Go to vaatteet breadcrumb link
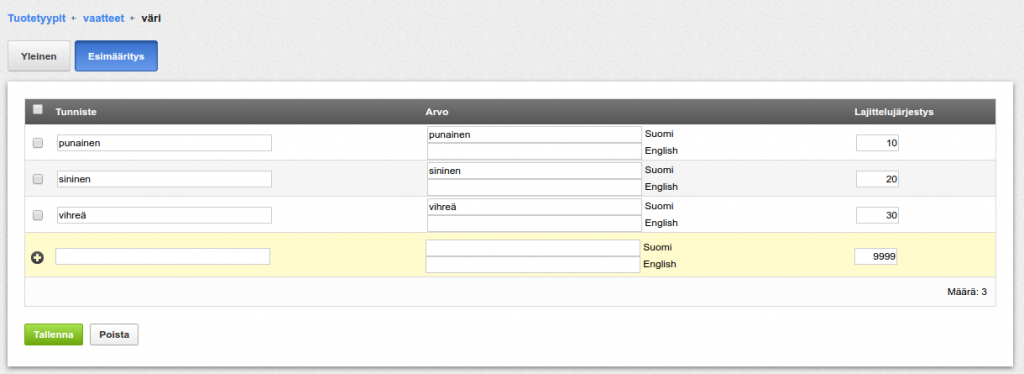The height and width of the screenshot is (374, 1024). 103,18
